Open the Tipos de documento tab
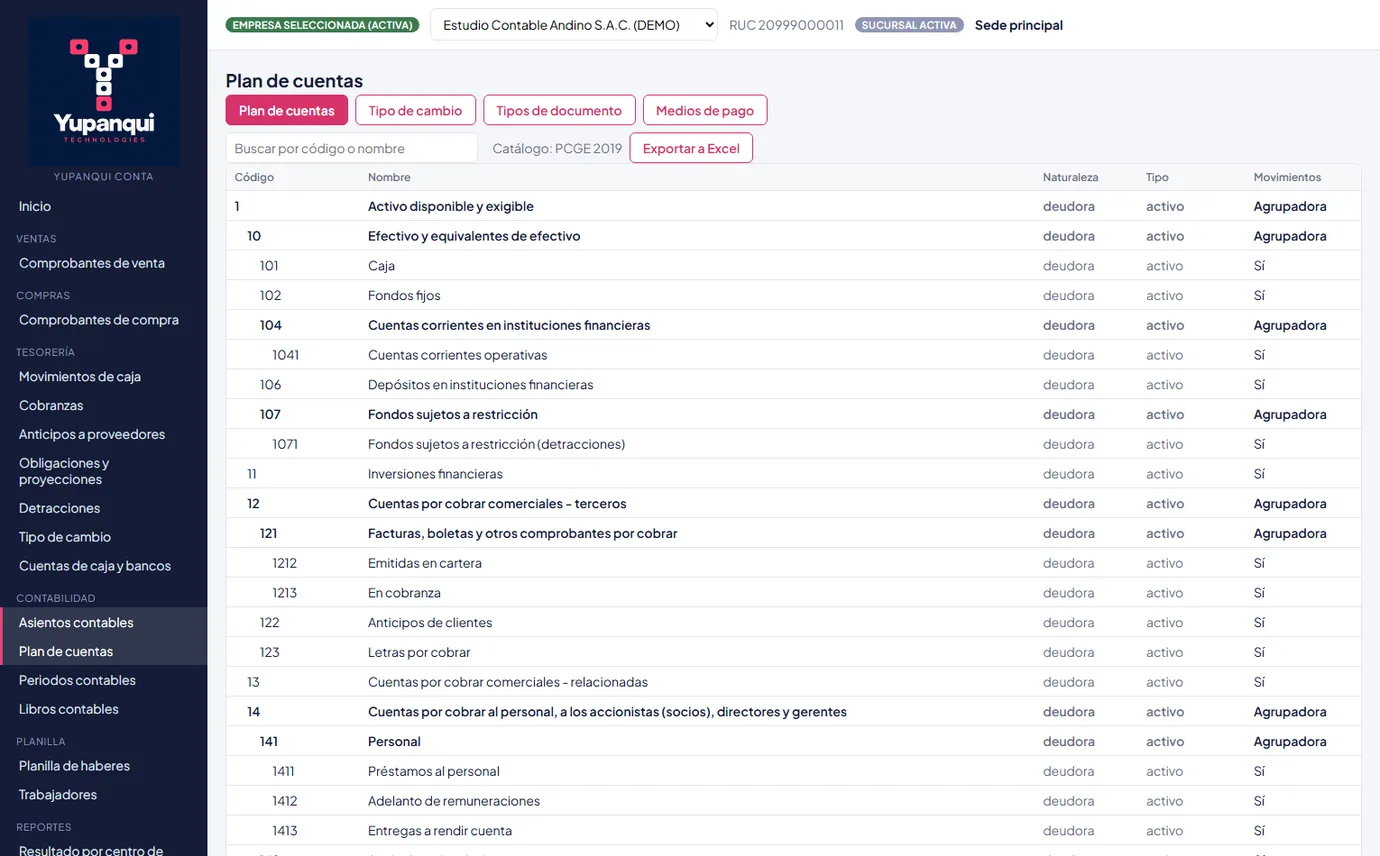 [x=559, y=110]
